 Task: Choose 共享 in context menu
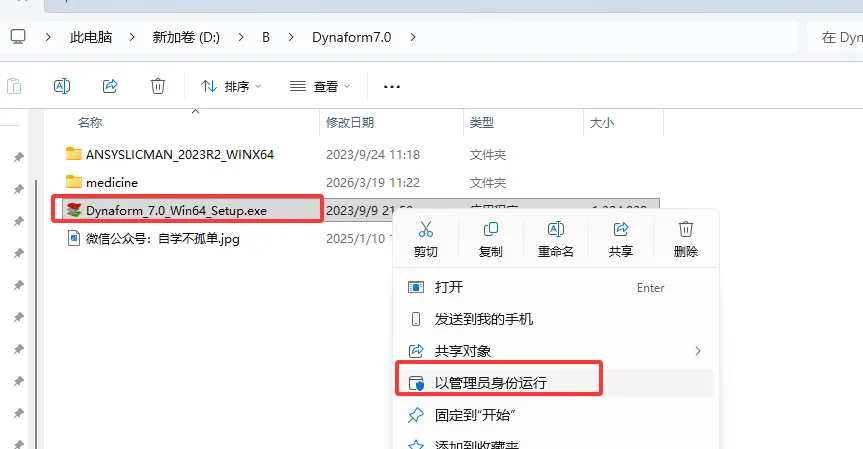[x=620, y=239]
